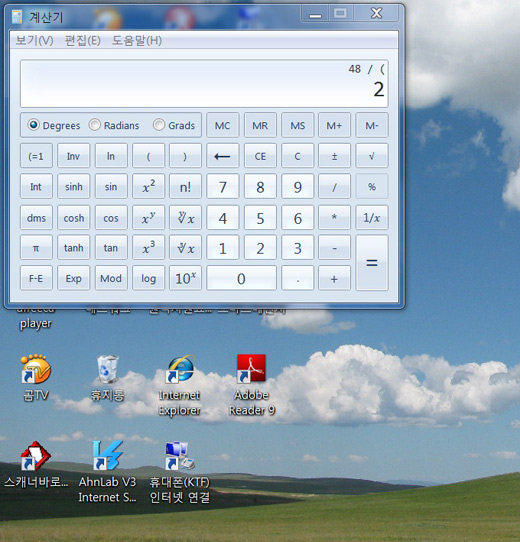Click the ln natural log button

click(x=111, y=156)
